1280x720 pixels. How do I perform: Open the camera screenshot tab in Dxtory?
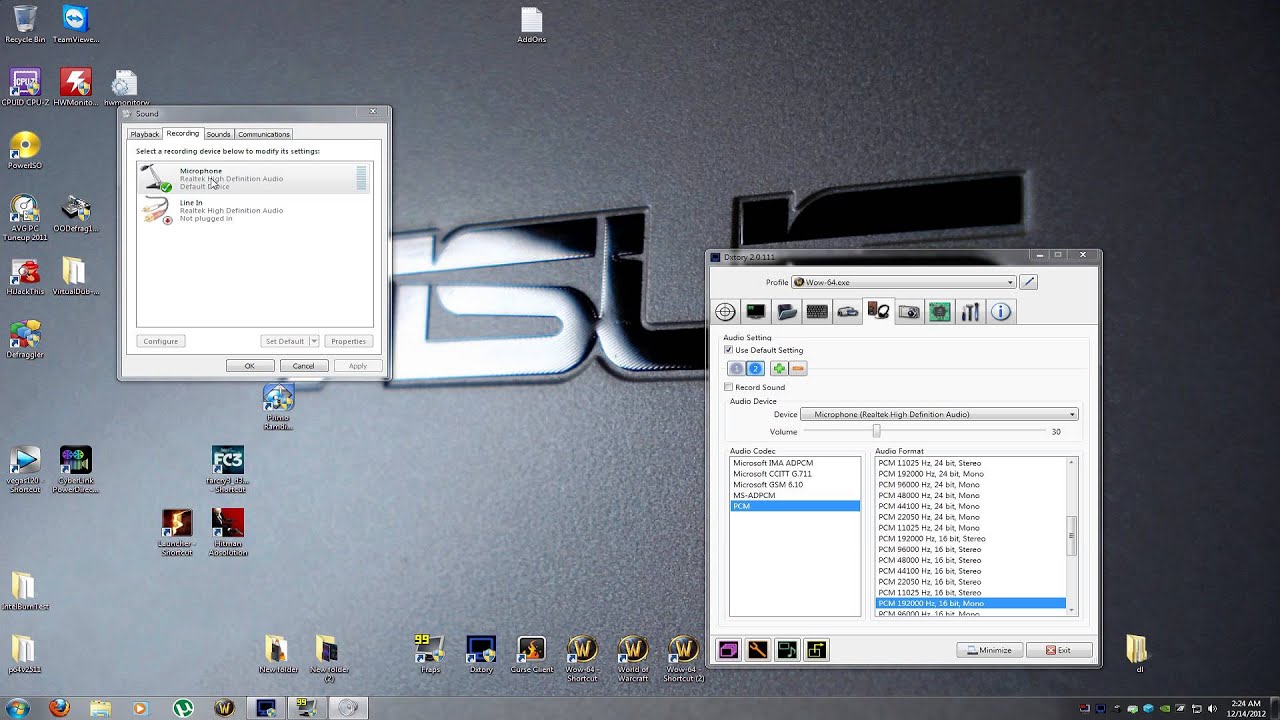pyautogui.click(x=909, y=312)
